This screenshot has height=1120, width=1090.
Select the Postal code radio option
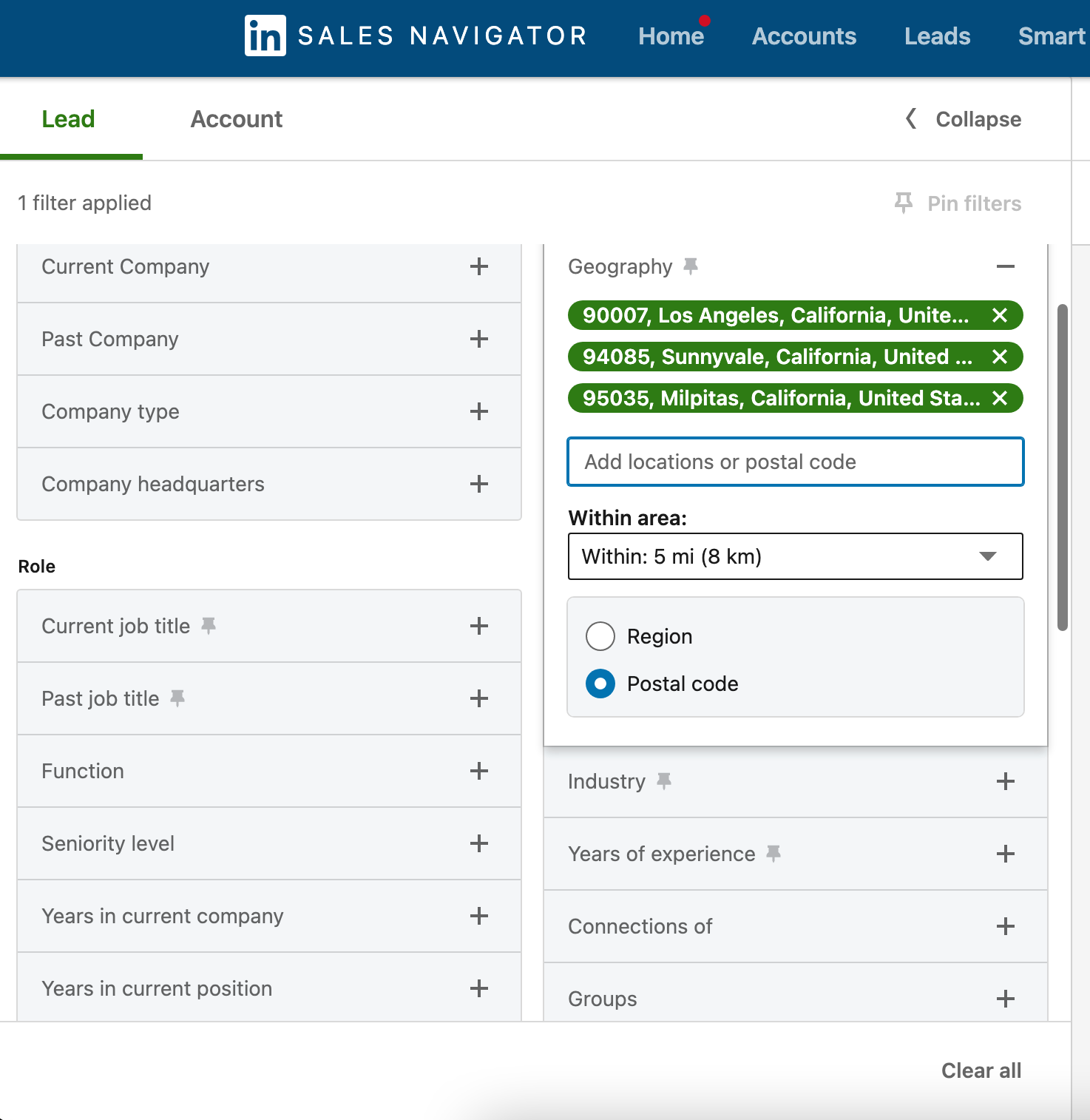pos(600,684)
